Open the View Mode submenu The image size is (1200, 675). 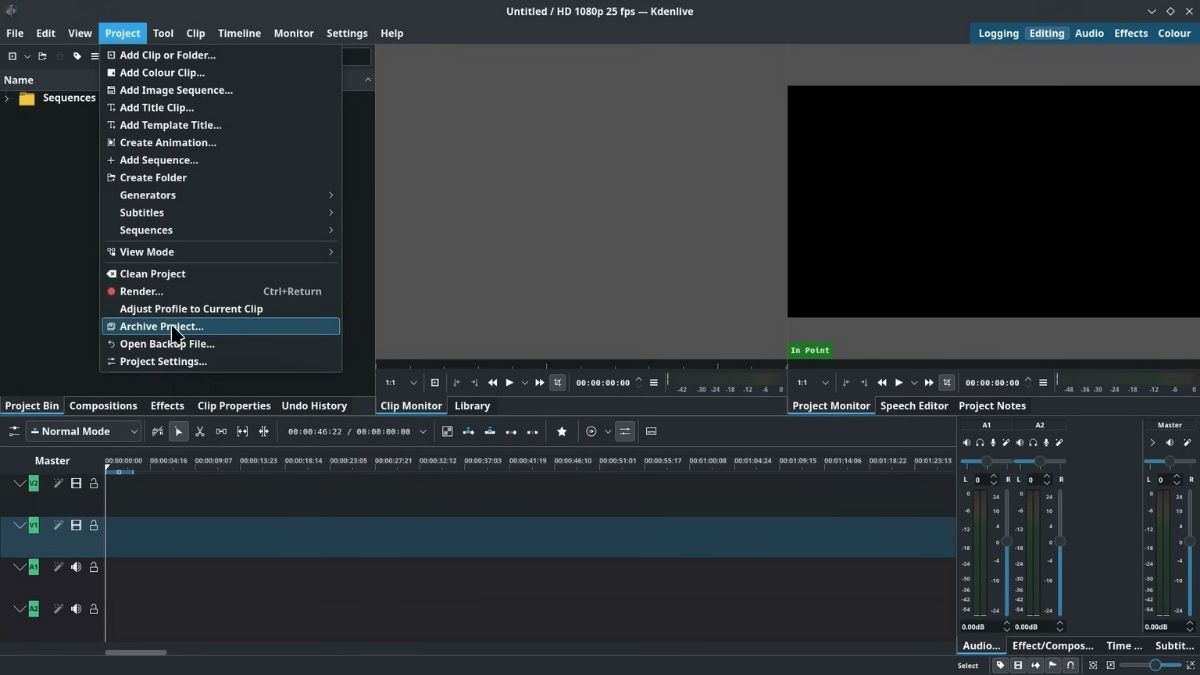(x=221, y=252)
